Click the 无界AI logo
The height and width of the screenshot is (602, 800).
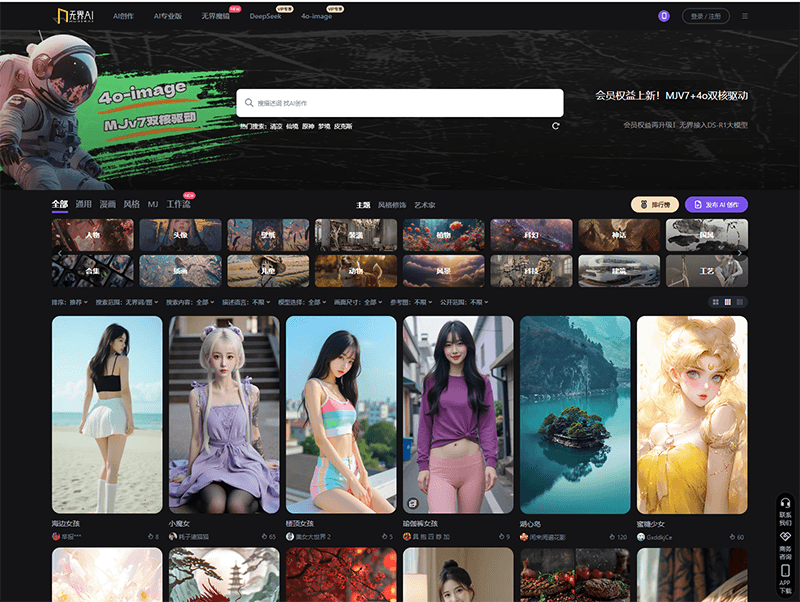coord(75,16)
